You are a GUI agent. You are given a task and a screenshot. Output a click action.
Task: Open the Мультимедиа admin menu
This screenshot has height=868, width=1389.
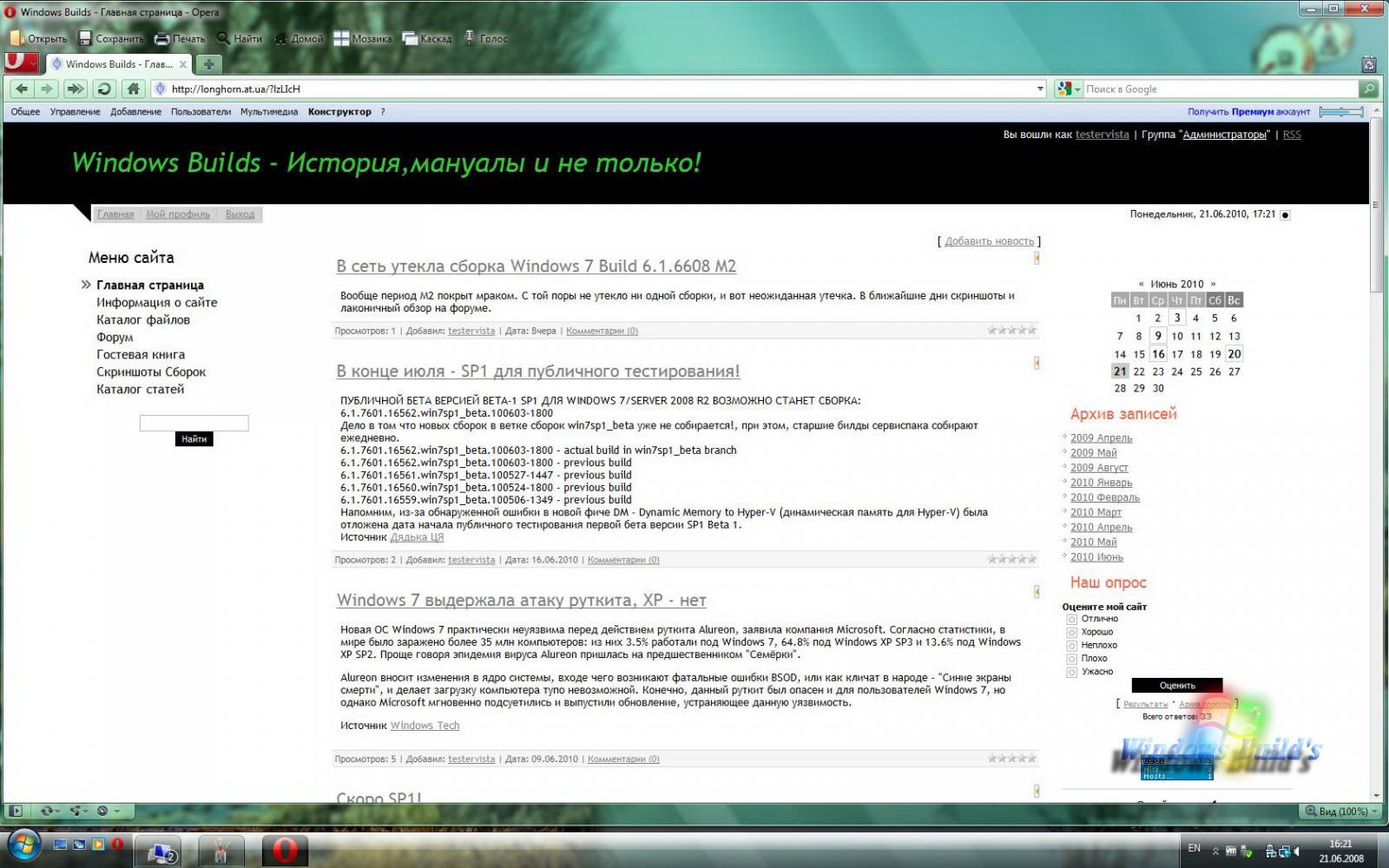click(269, 111)
